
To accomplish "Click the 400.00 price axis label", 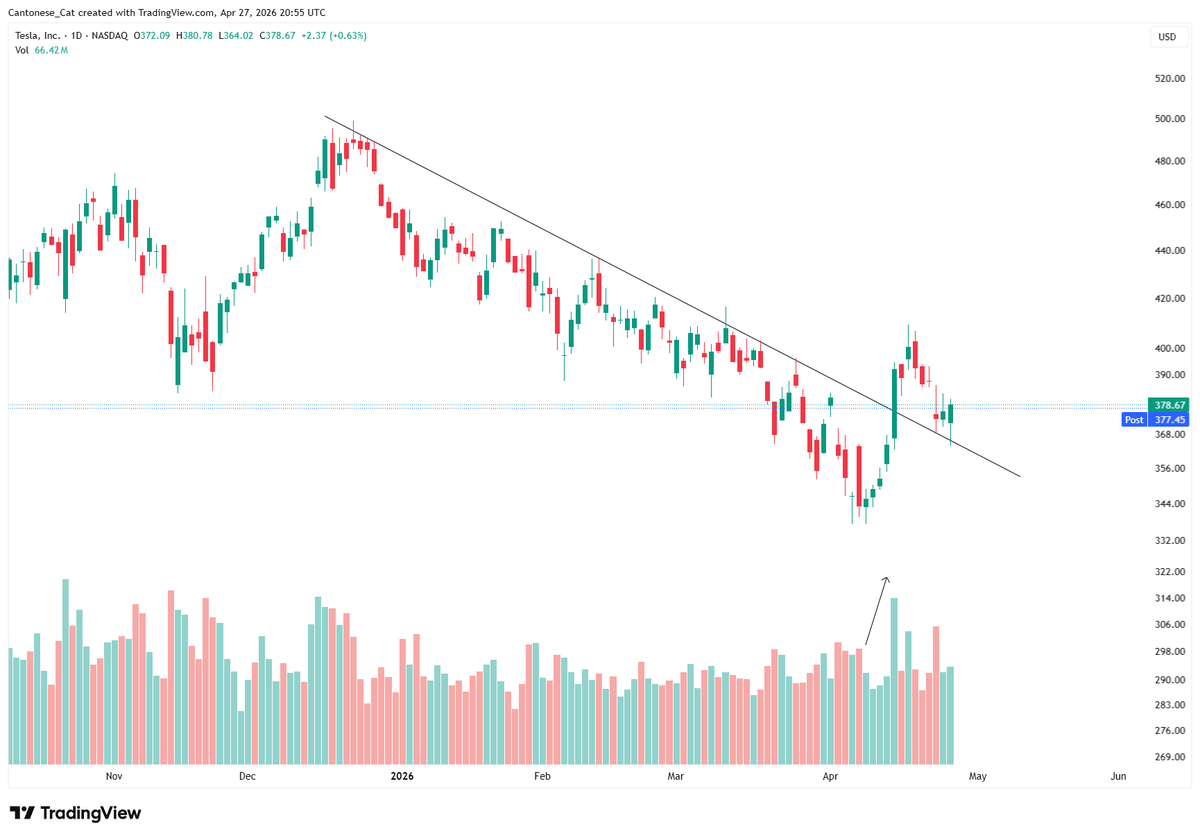I will click(x=1169, y=349).
